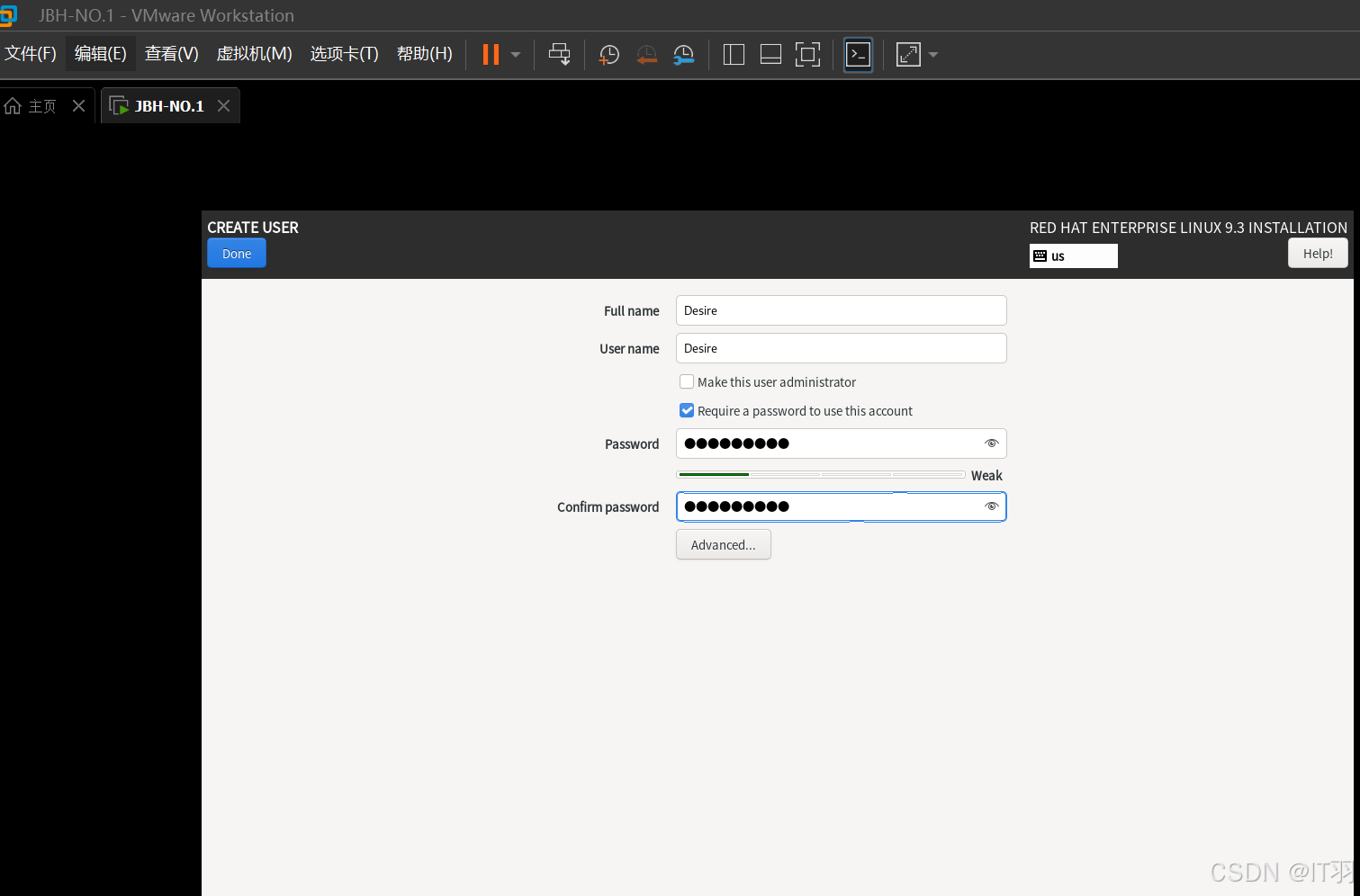The height and width of the screenshot is (896, 1360).
Task: Send Ctrl+Alt+Del to the VM
Action: click(x=560, y=54)
